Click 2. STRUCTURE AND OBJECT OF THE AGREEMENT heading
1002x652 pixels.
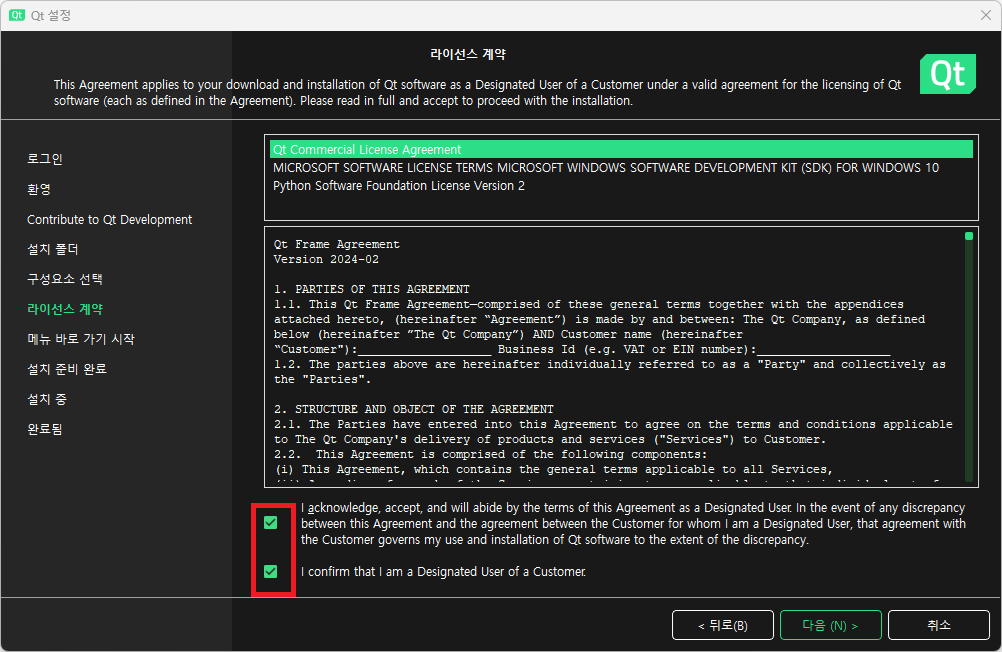(x=414, y=409)
